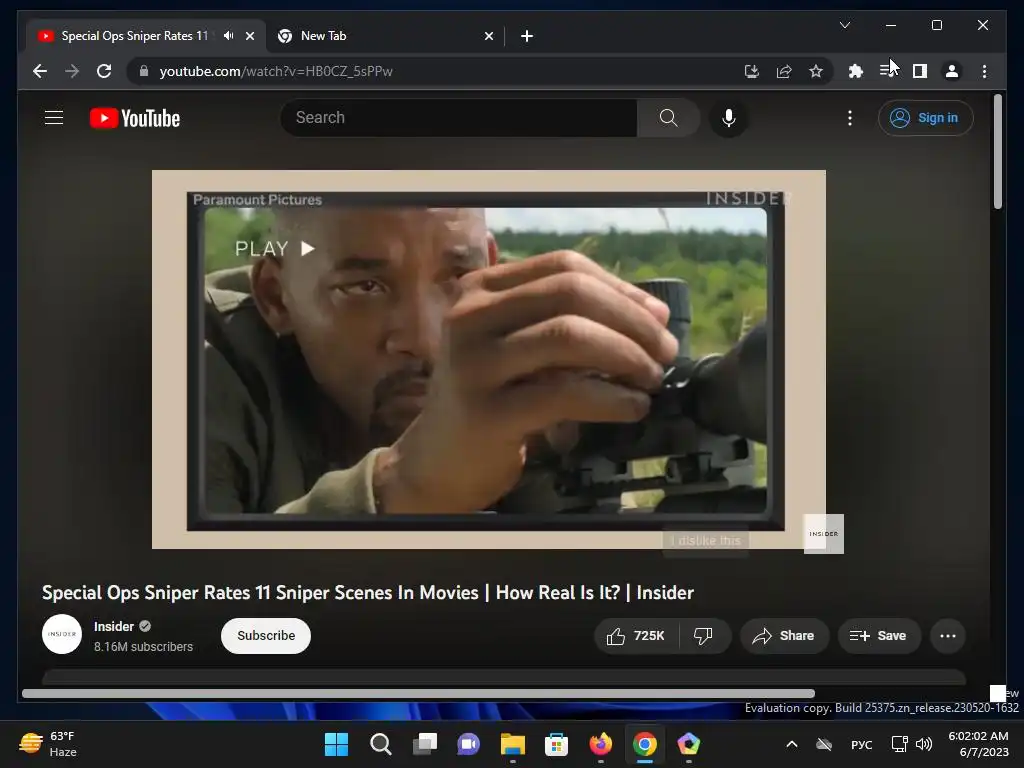
Task: Switch to Chrome on taskbar
Action: pyautogui.click(x=645, y=744)
